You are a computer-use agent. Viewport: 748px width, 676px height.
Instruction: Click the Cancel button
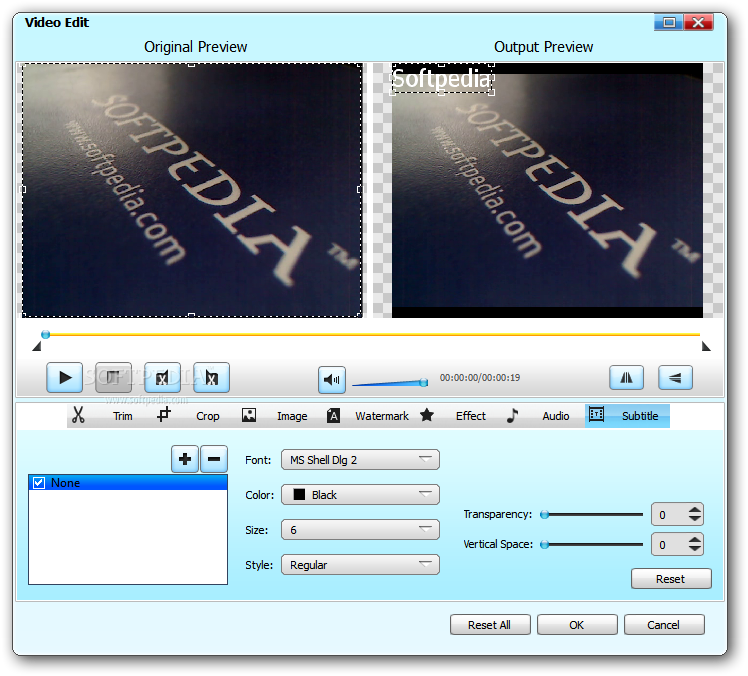point(664,625)
